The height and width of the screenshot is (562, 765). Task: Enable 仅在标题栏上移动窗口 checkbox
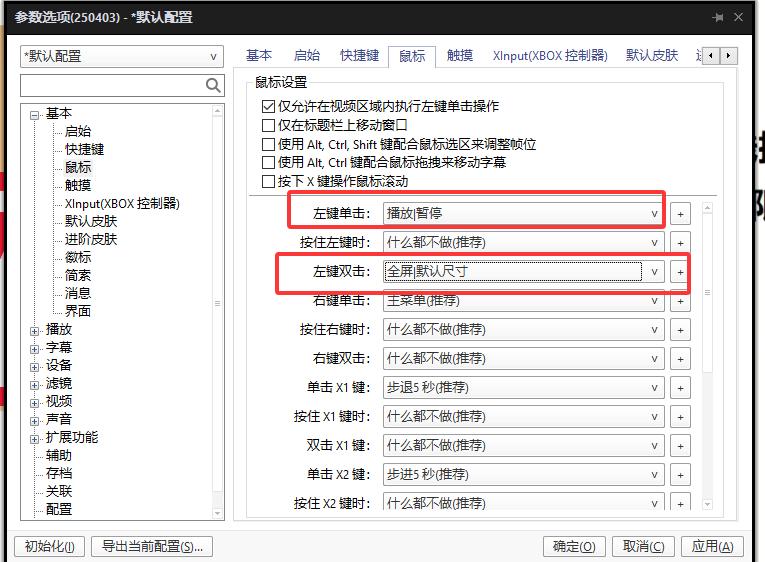(x=268, y=125)
